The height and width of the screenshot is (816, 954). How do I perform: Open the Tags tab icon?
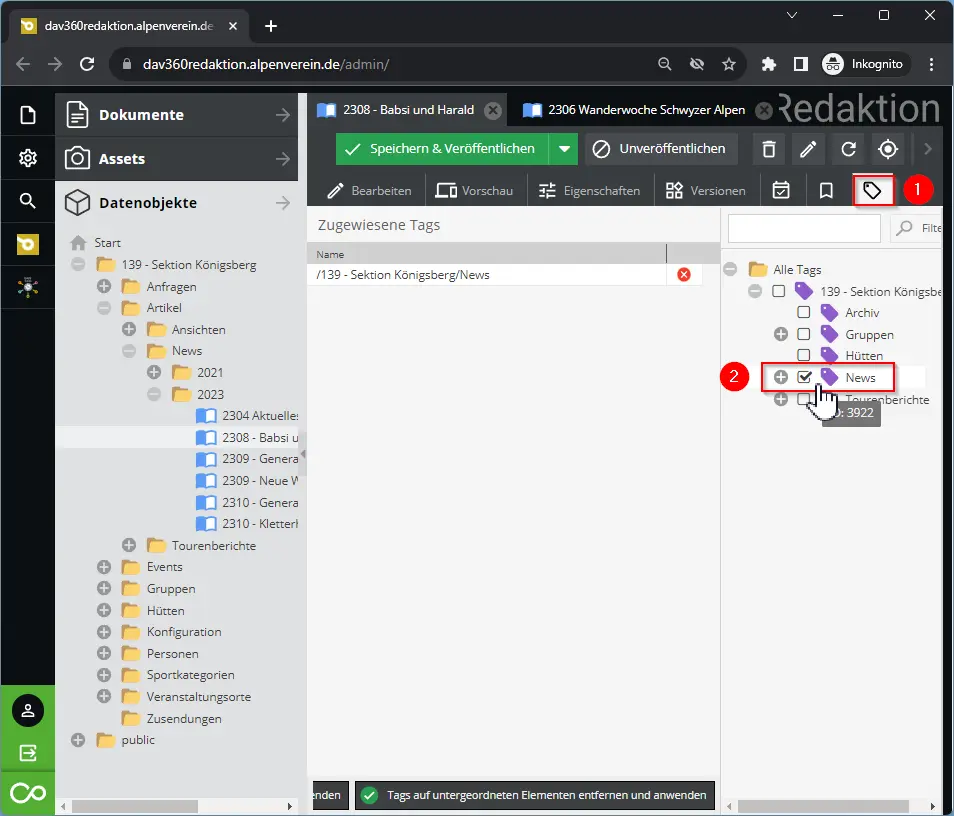(x=872, y=190)
